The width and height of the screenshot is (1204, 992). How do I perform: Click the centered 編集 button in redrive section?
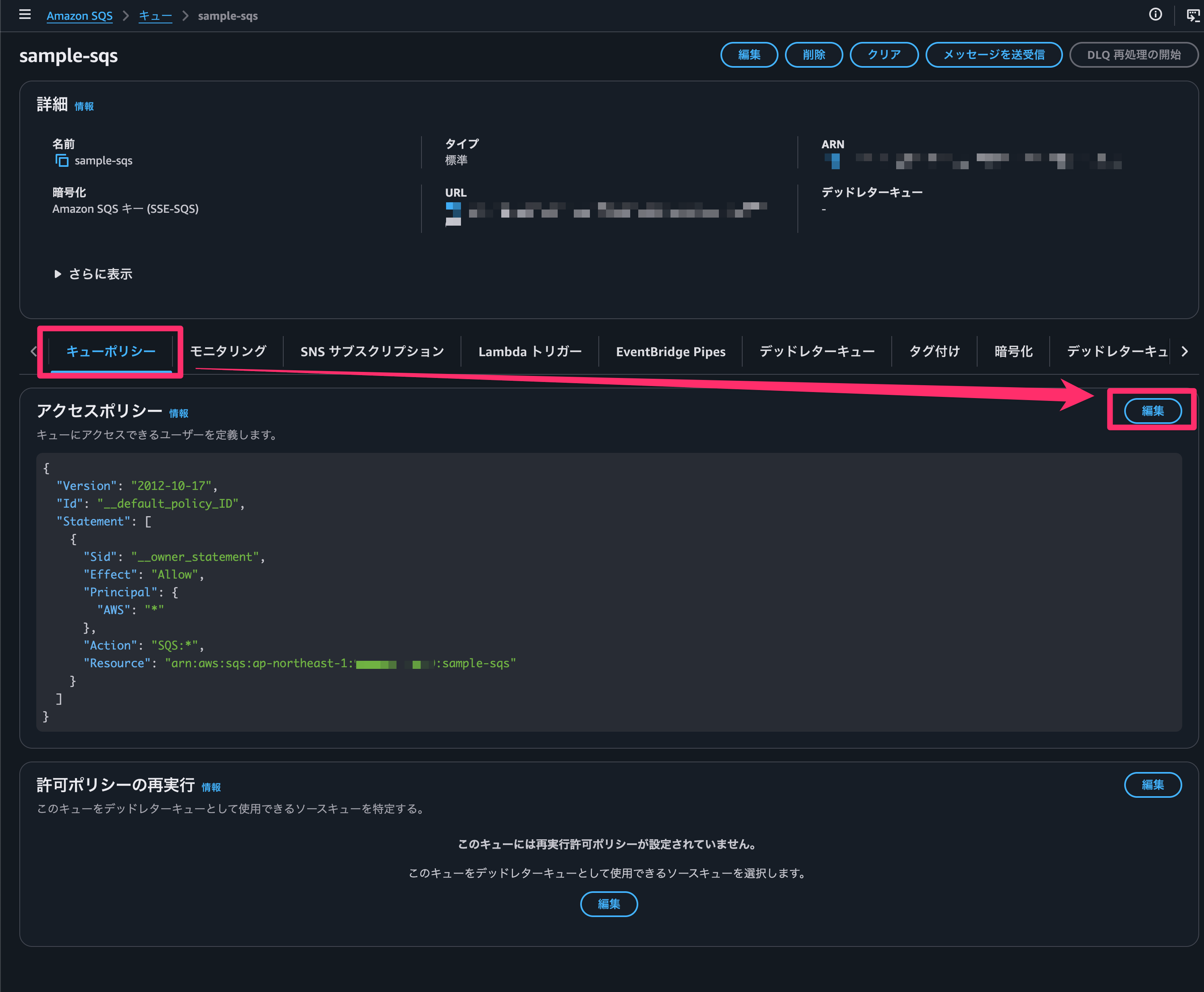(x=608, y=904)
